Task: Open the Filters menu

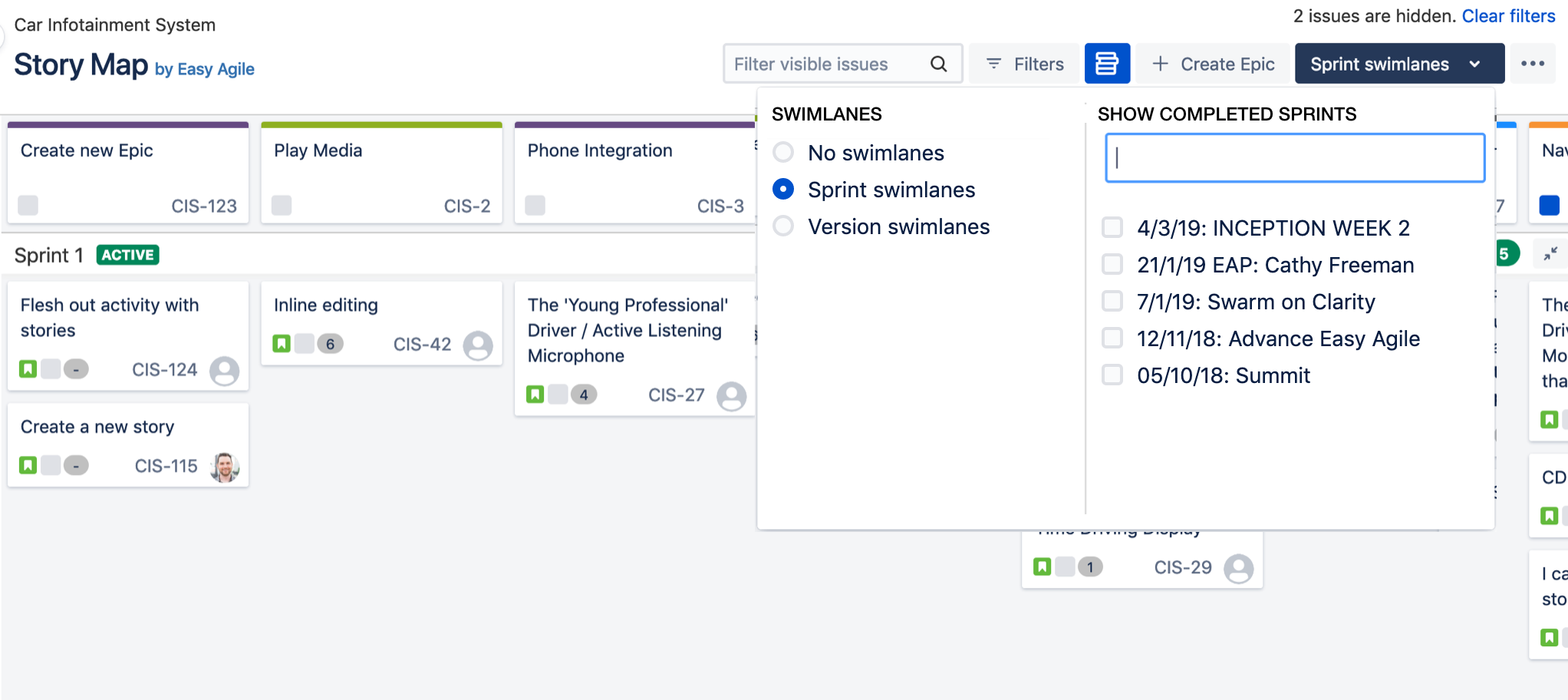Action: [x=1024, y=64]
